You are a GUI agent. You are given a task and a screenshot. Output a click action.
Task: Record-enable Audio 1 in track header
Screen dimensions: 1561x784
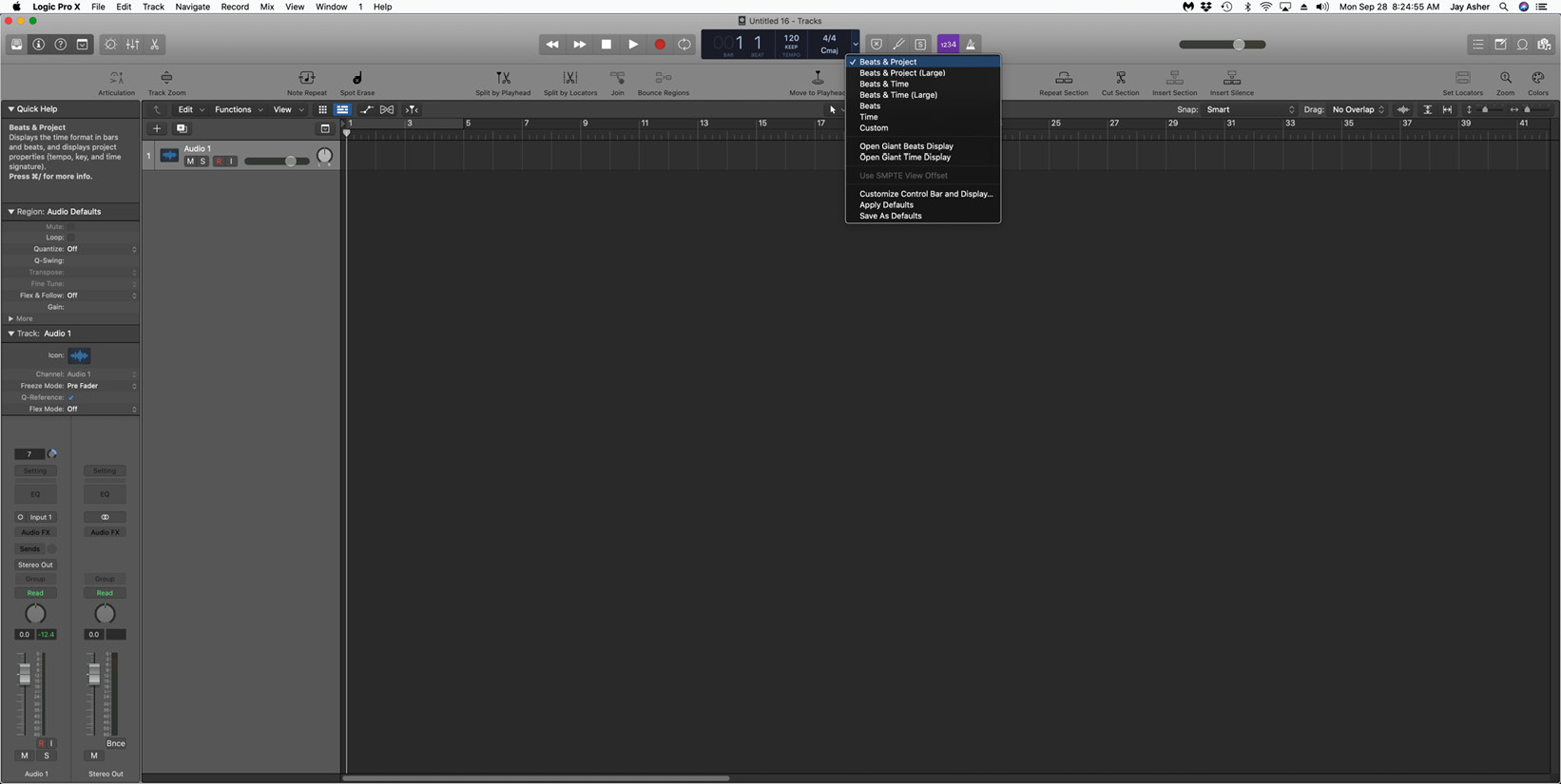[x=219, y=162]
